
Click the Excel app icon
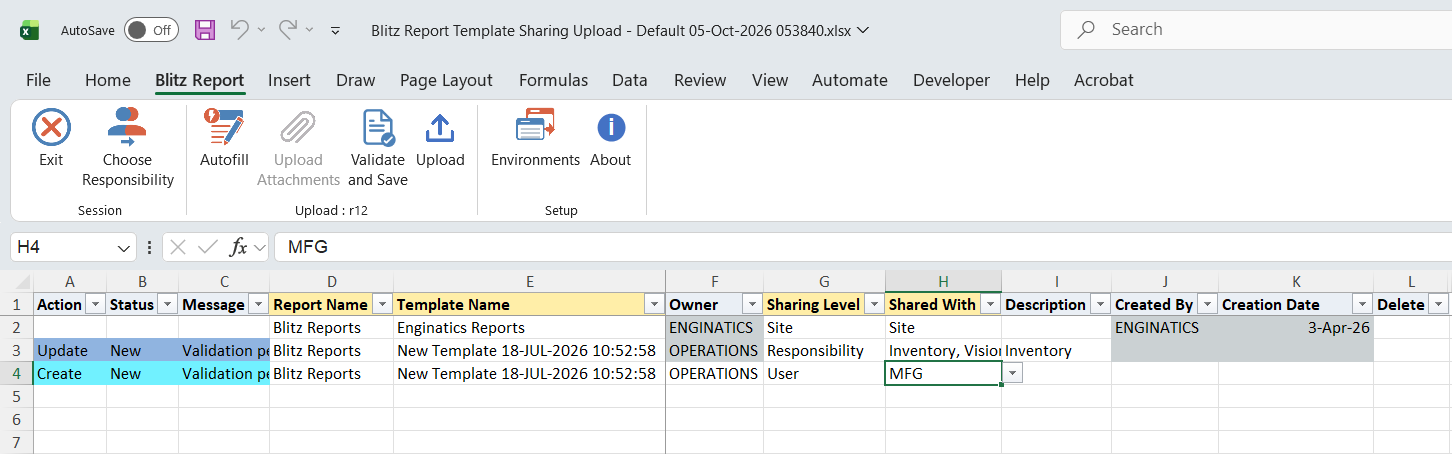click(x=30, y=30)
